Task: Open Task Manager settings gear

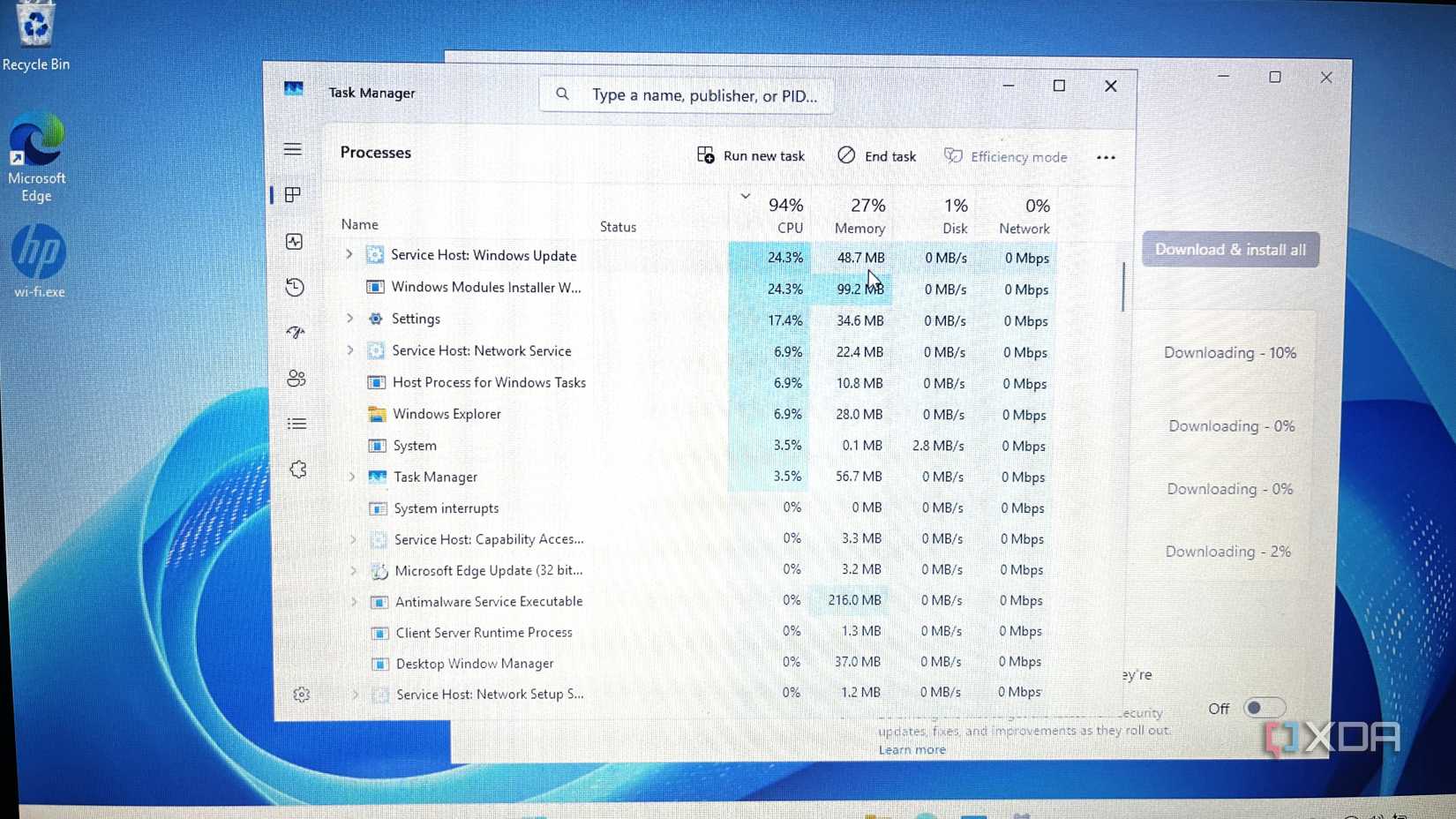Action: point(301,695)
